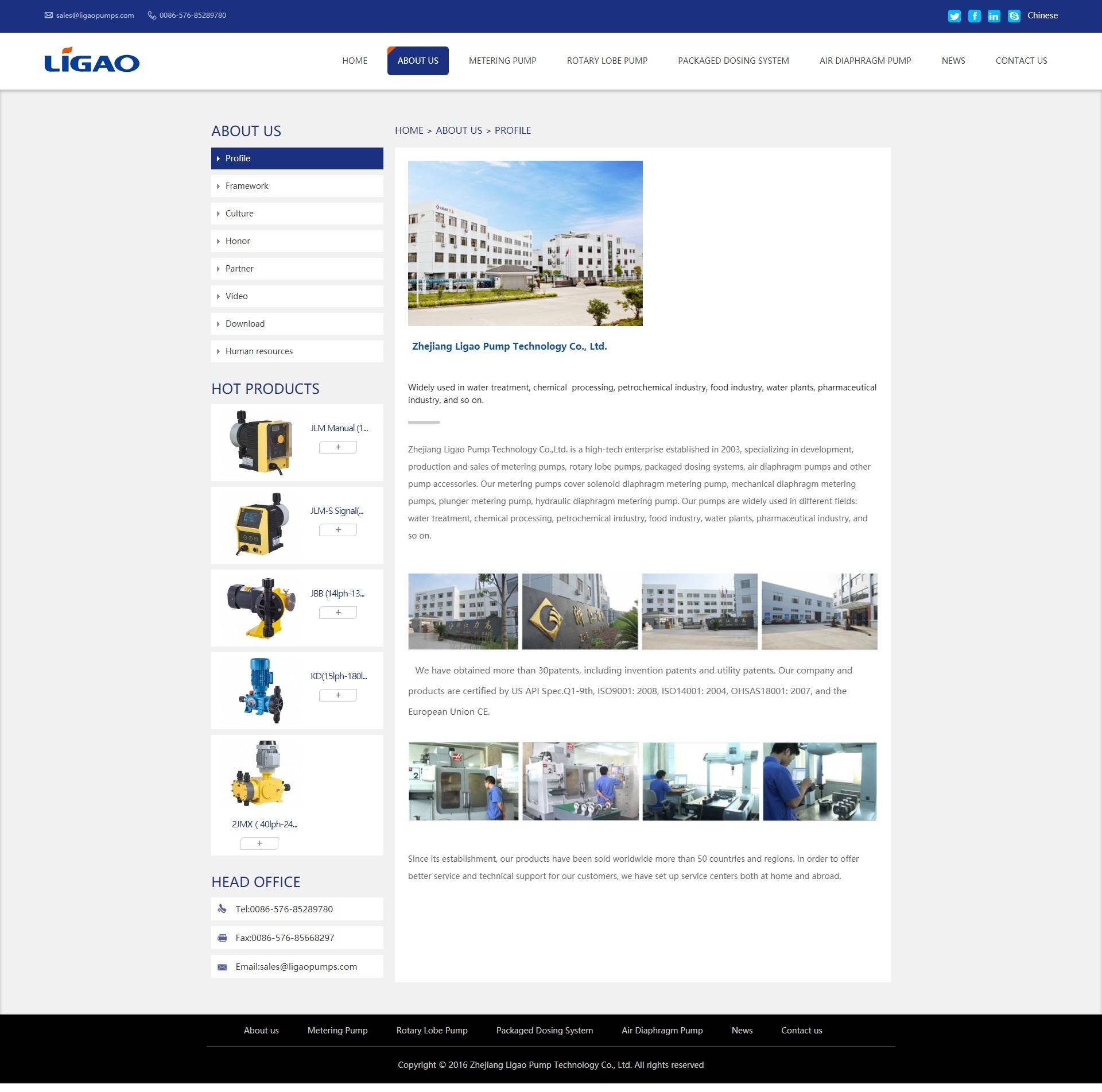Screen dimensions: 1102x1092
Task: Click the phone icon in top bar
Action: tap(152, 16)
